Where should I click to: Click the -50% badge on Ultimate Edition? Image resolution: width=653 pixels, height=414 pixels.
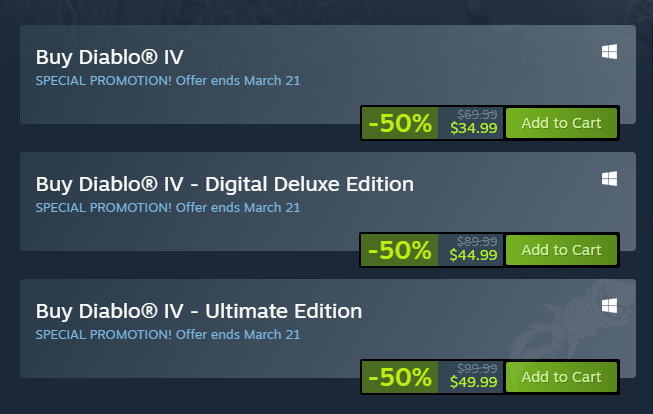point(400,377)
